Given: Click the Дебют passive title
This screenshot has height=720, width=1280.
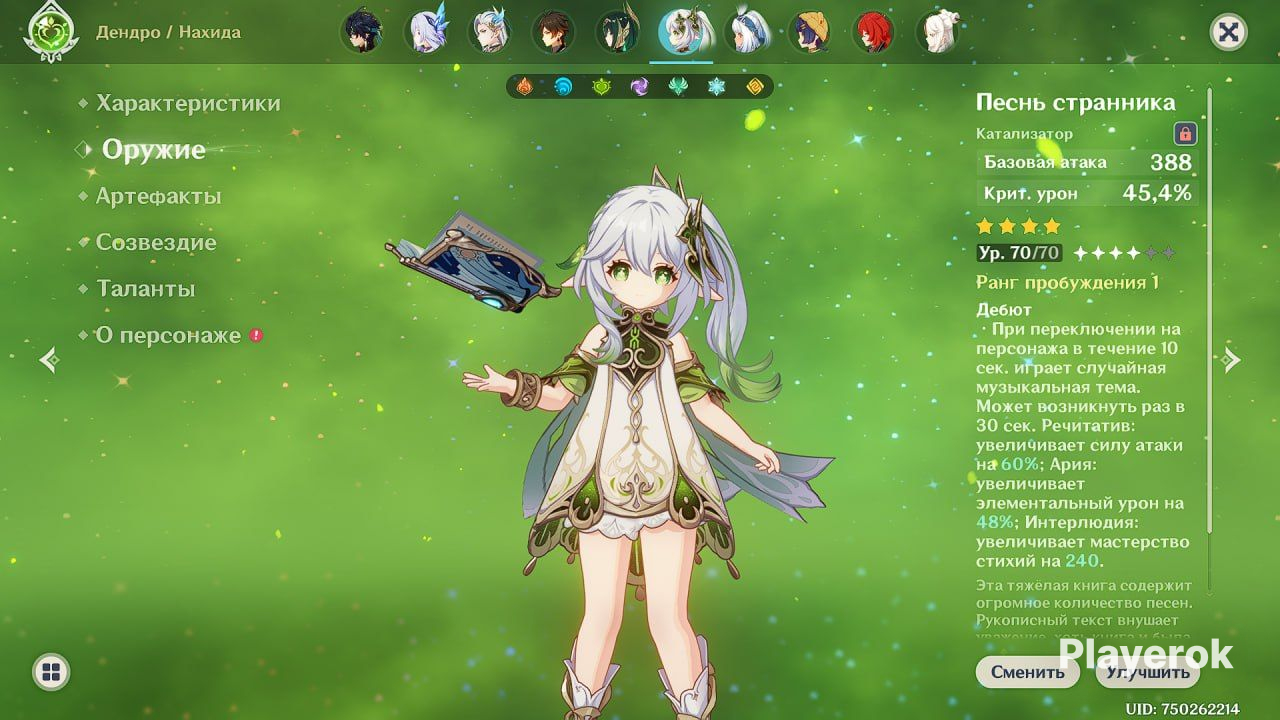Looking at the screenshot, I should coord(1004,310).
